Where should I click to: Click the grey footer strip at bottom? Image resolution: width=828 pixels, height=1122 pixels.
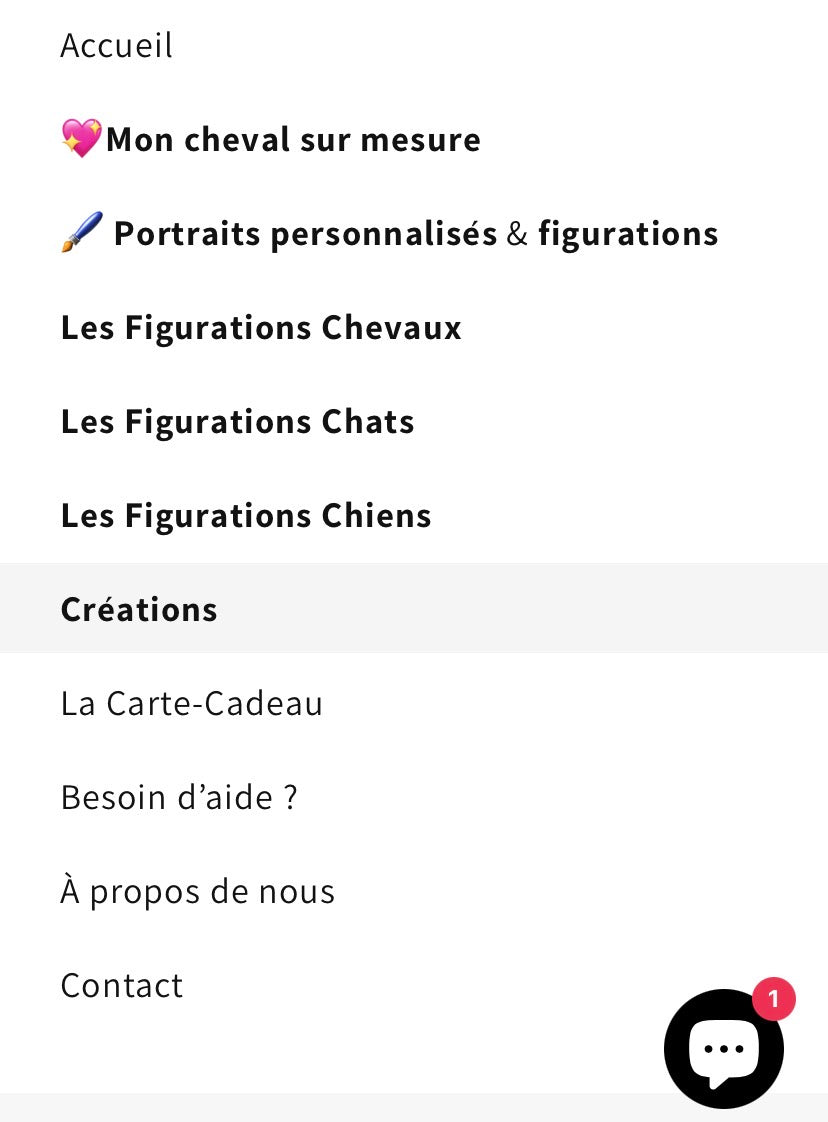click(330, 1108)
